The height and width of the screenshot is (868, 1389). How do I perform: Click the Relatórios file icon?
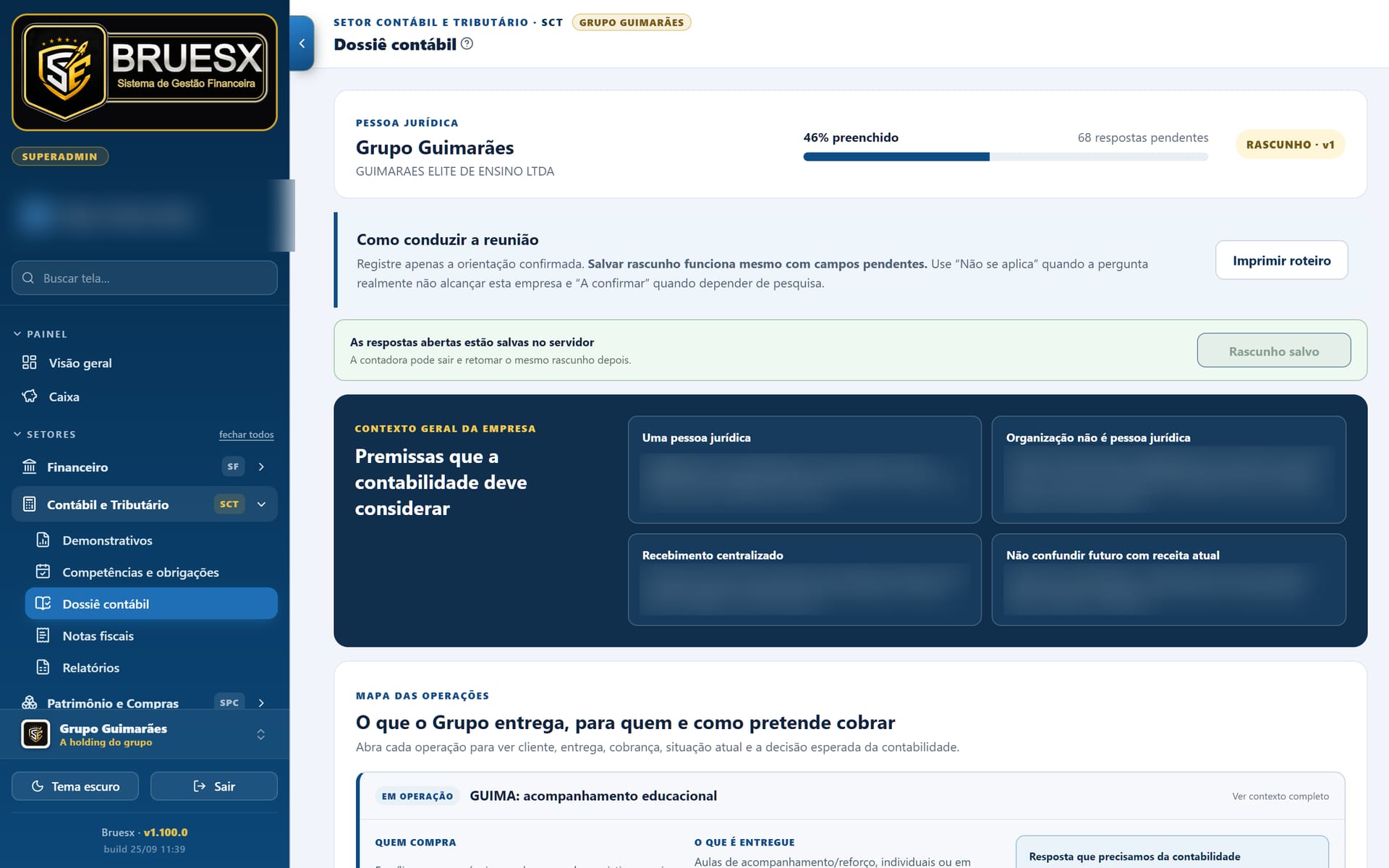pyautogui.click(x=43, y=668)
